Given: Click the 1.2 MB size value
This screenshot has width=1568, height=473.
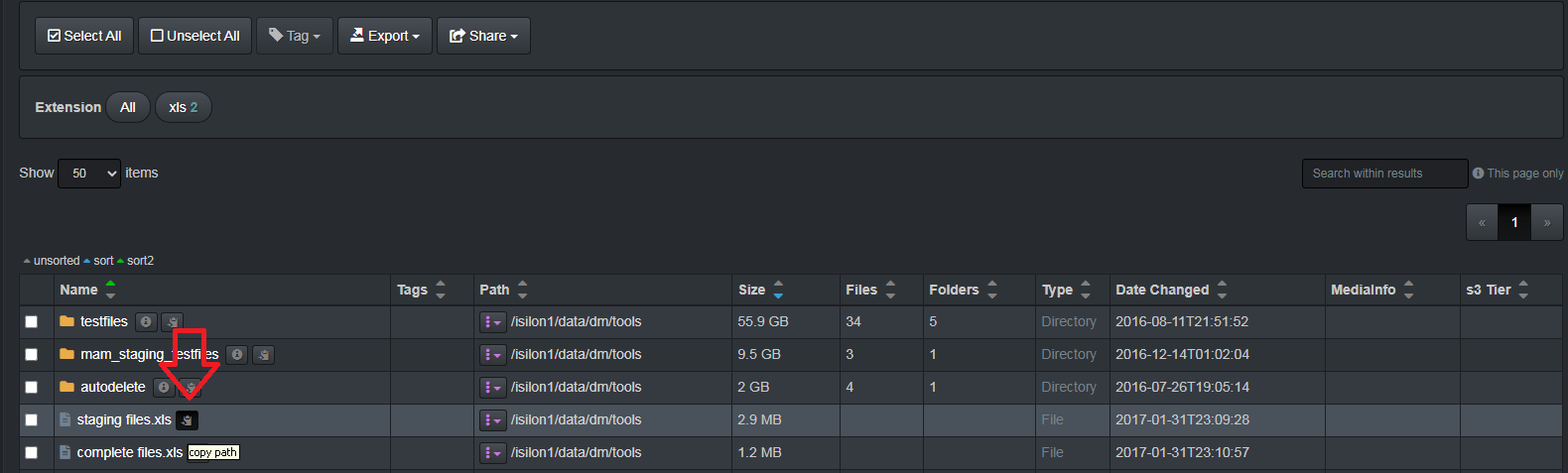Looking at the screenshot, I should click(x=759, y=452).
